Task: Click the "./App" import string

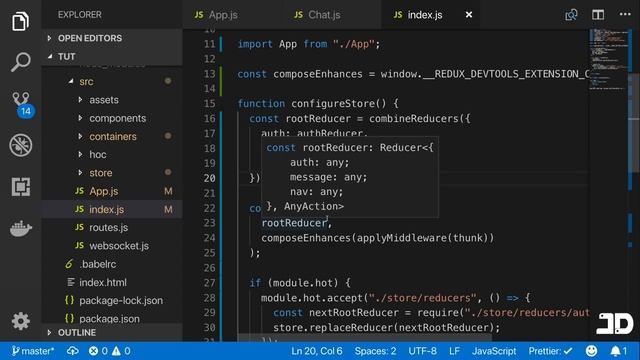Action: (353, 44)
